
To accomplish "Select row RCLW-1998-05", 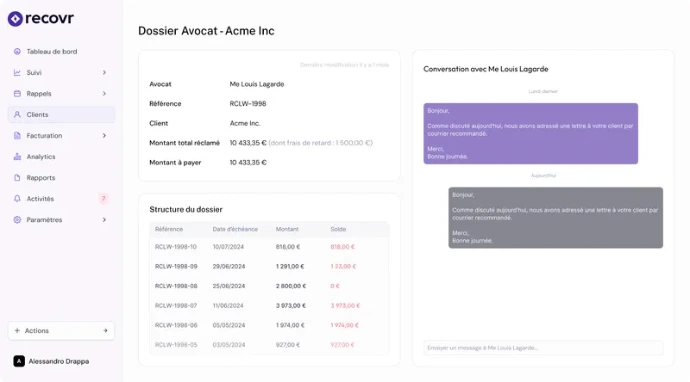I will [269, 345].
